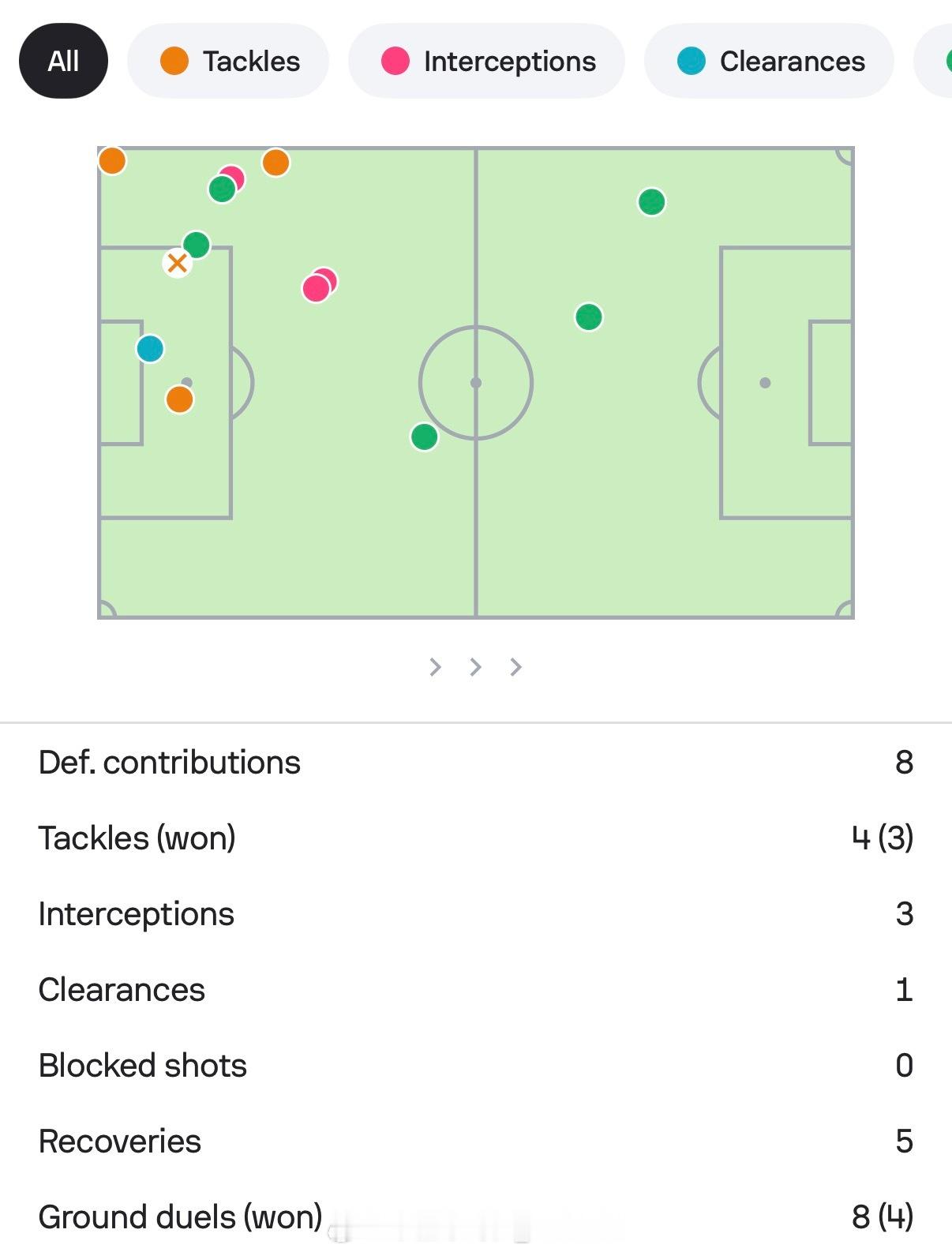
Task: Click the overlapping pink interception dots in midfield
Action: point(318,286)
